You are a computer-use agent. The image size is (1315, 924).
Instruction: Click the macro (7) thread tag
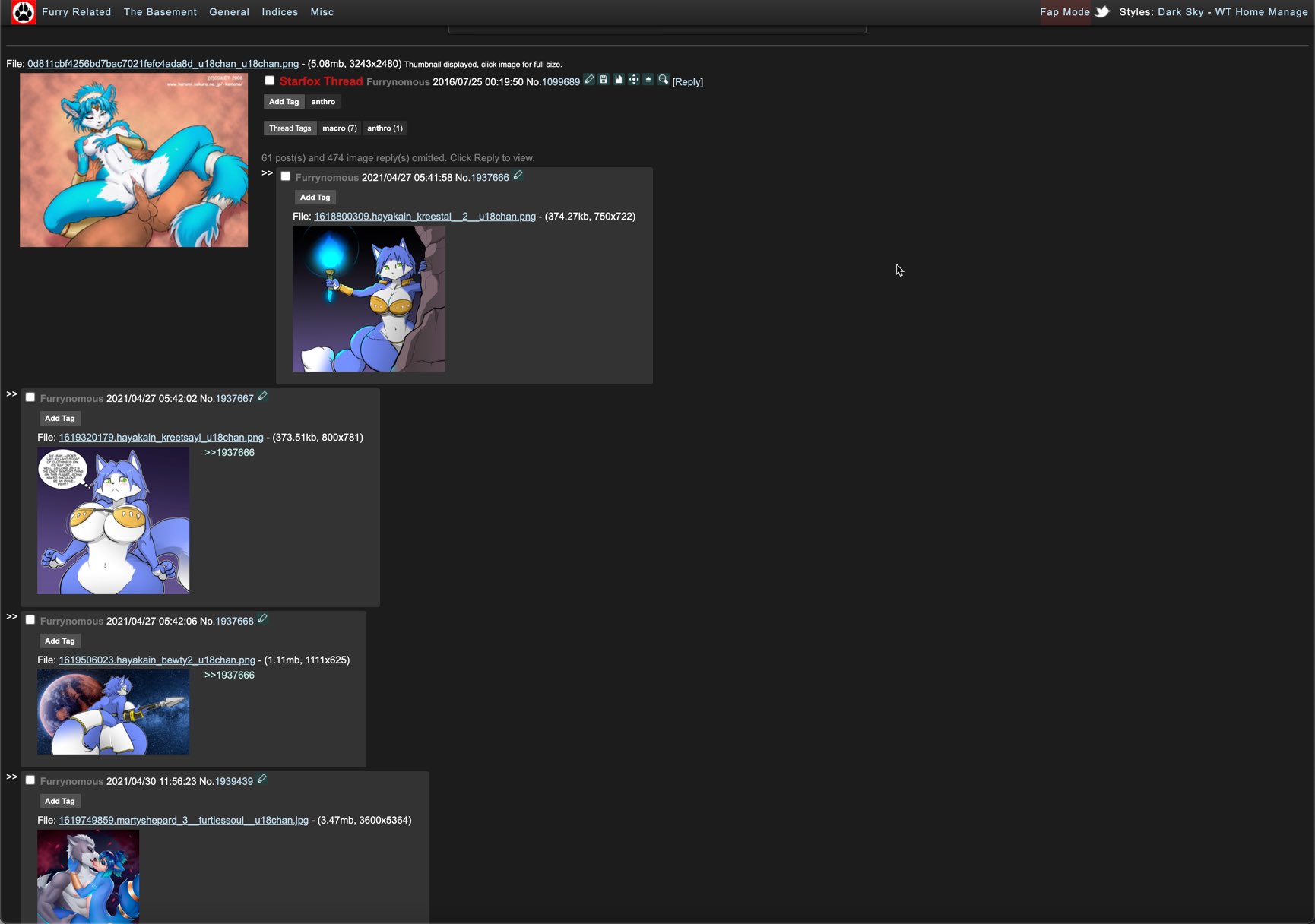click(340, 128)
